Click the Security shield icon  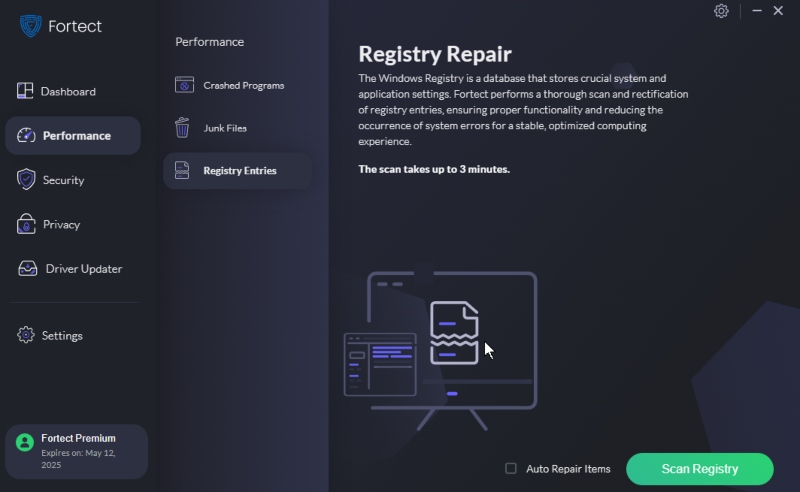tap(26, 179)
